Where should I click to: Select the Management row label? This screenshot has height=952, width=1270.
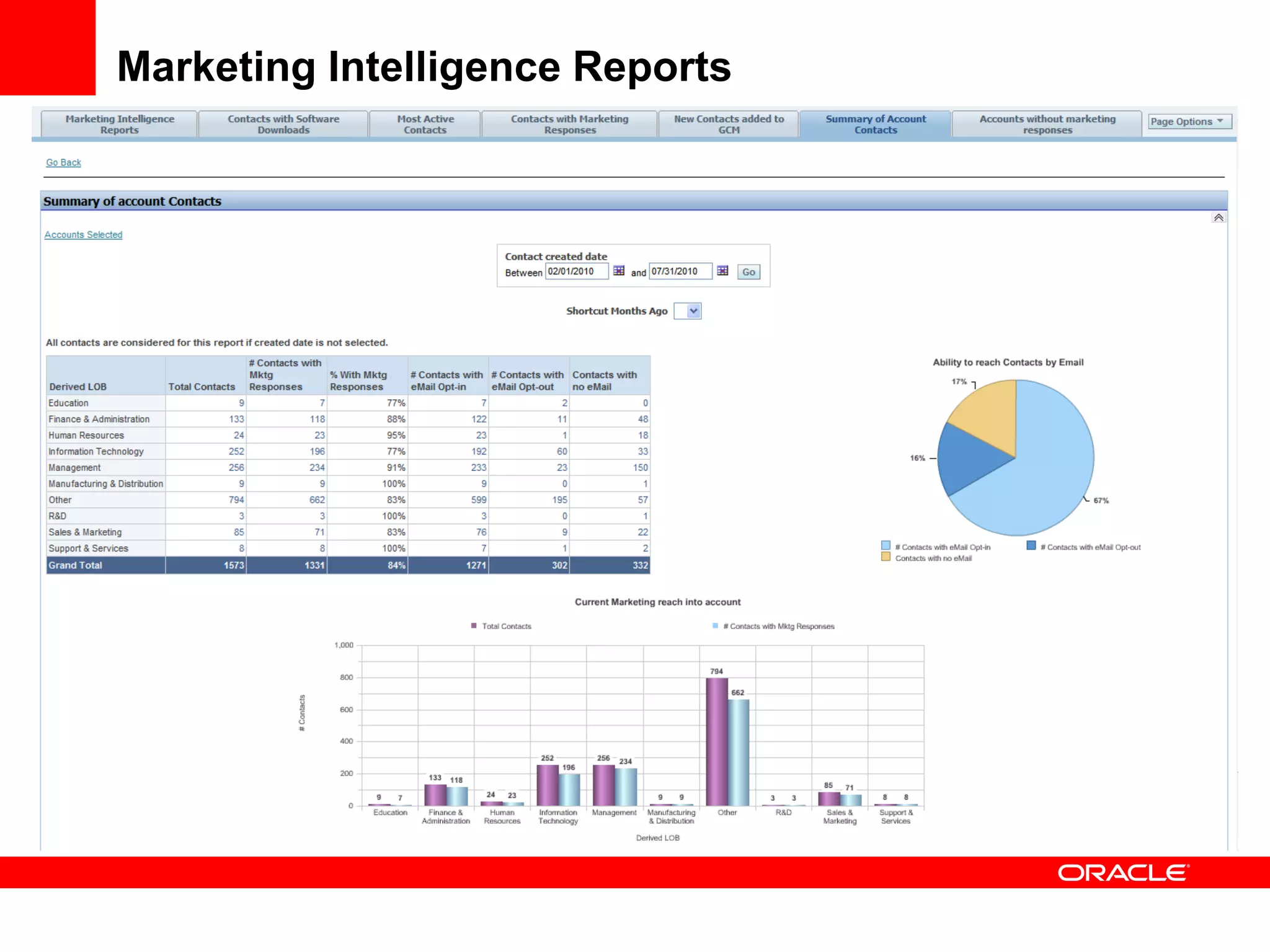(x=74, y=467)
